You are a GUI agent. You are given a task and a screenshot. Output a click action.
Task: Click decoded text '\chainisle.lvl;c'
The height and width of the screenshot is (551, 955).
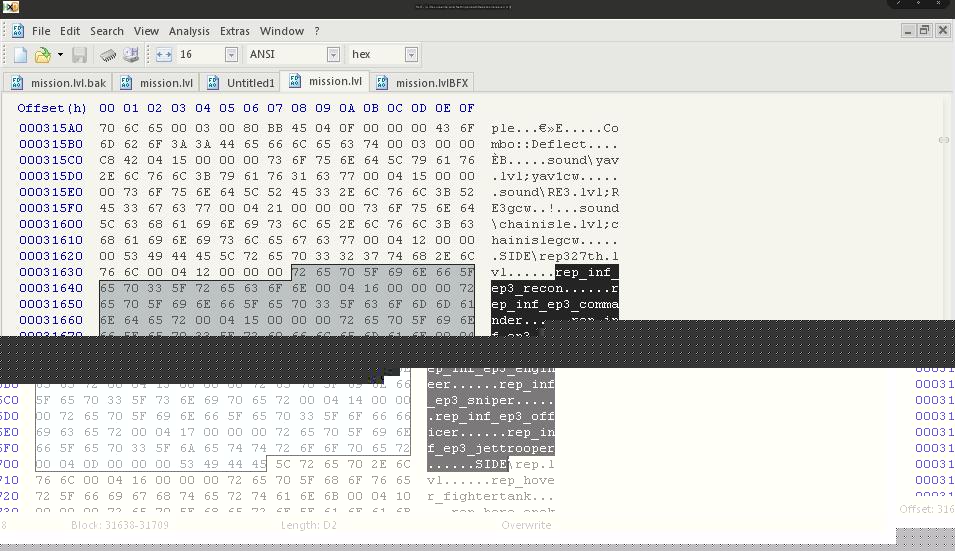point(555,224)
